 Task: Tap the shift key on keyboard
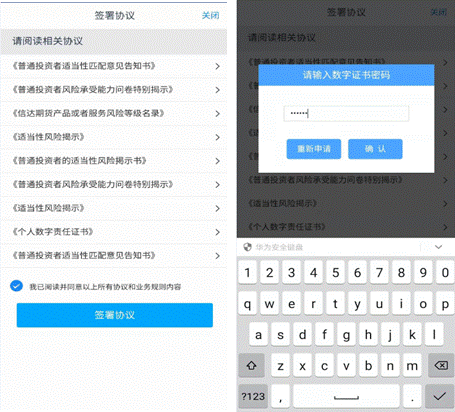pos(252,366)
